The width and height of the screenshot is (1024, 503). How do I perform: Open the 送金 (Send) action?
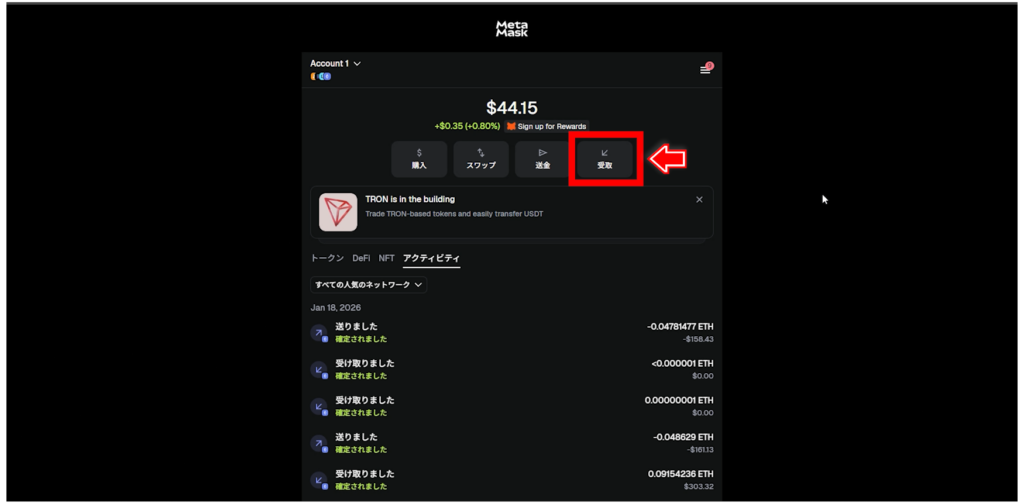(543, 159)
